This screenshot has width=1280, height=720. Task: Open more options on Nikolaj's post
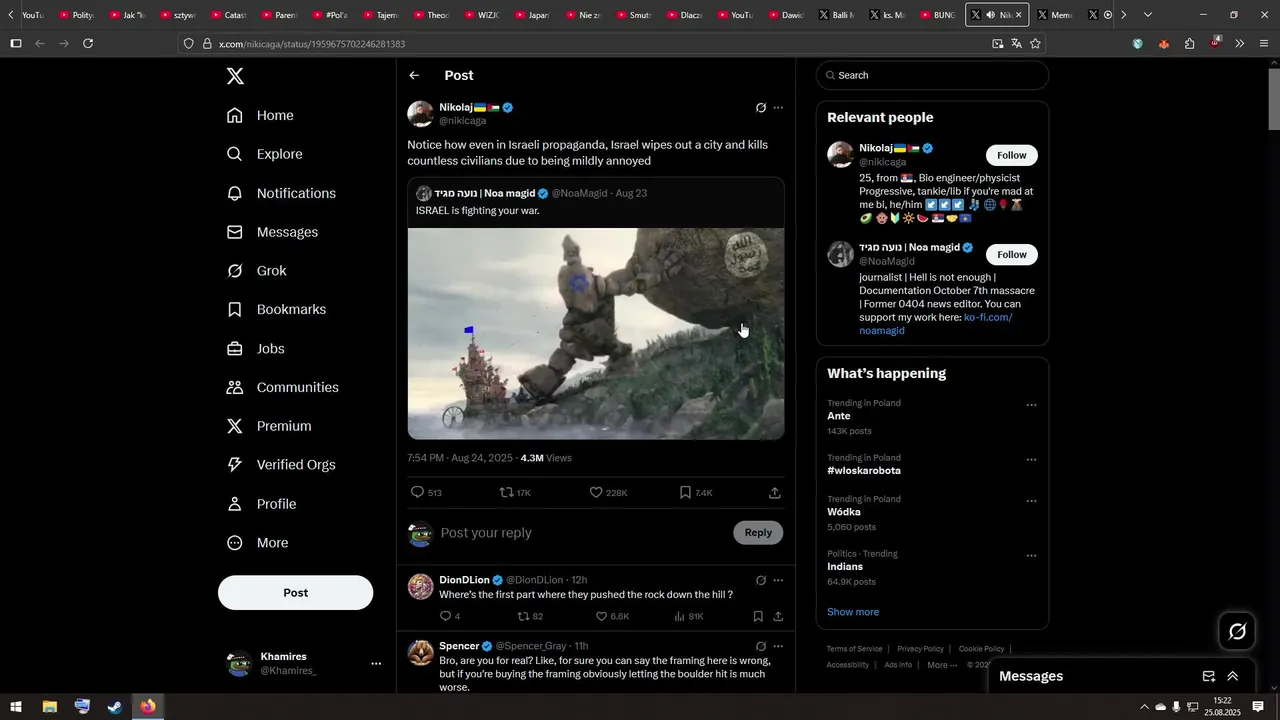coord(778,108)
